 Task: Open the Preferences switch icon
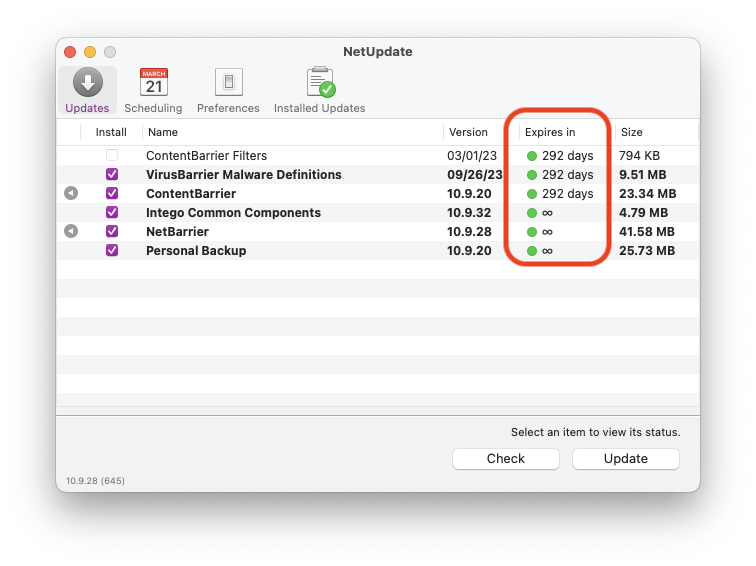pyautogui.click(x=229, y=82)
